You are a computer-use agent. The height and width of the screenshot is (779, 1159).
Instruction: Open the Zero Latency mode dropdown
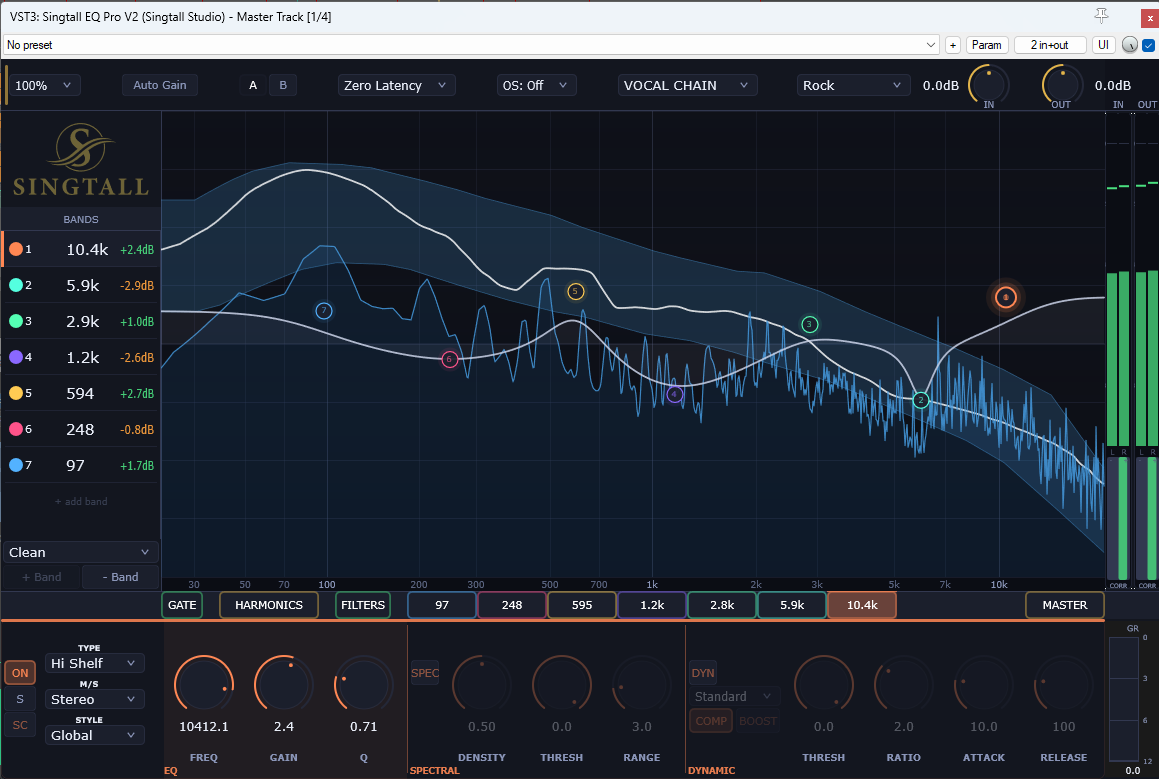pyautogui.click(x=396, y=85)
